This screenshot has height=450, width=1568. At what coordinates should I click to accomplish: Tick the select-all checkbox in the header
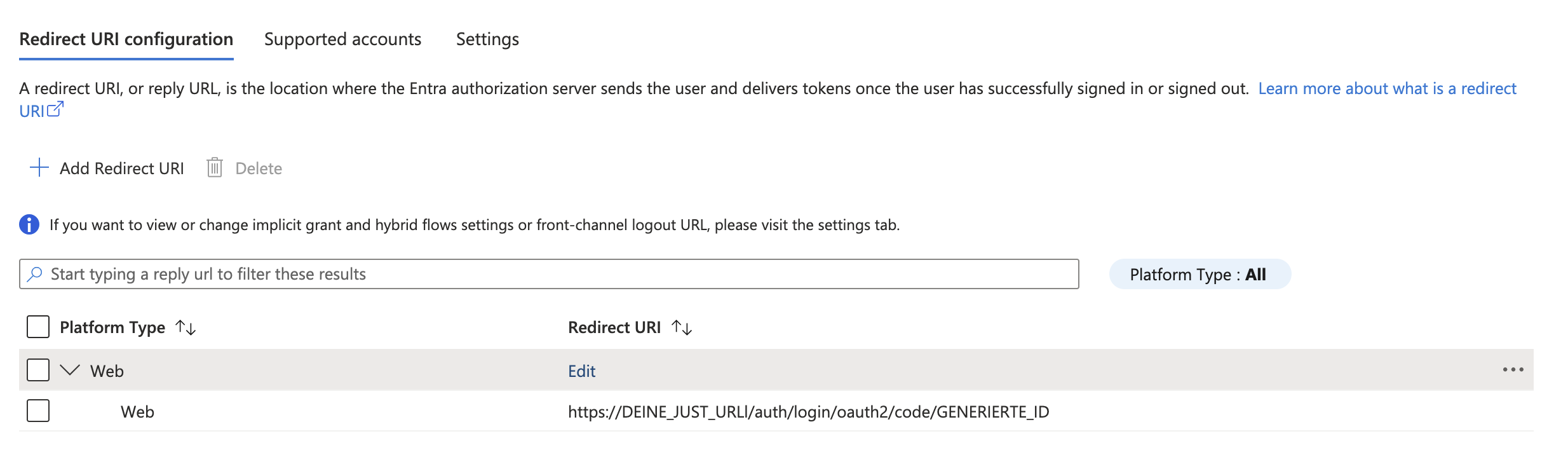pos(38,327)
